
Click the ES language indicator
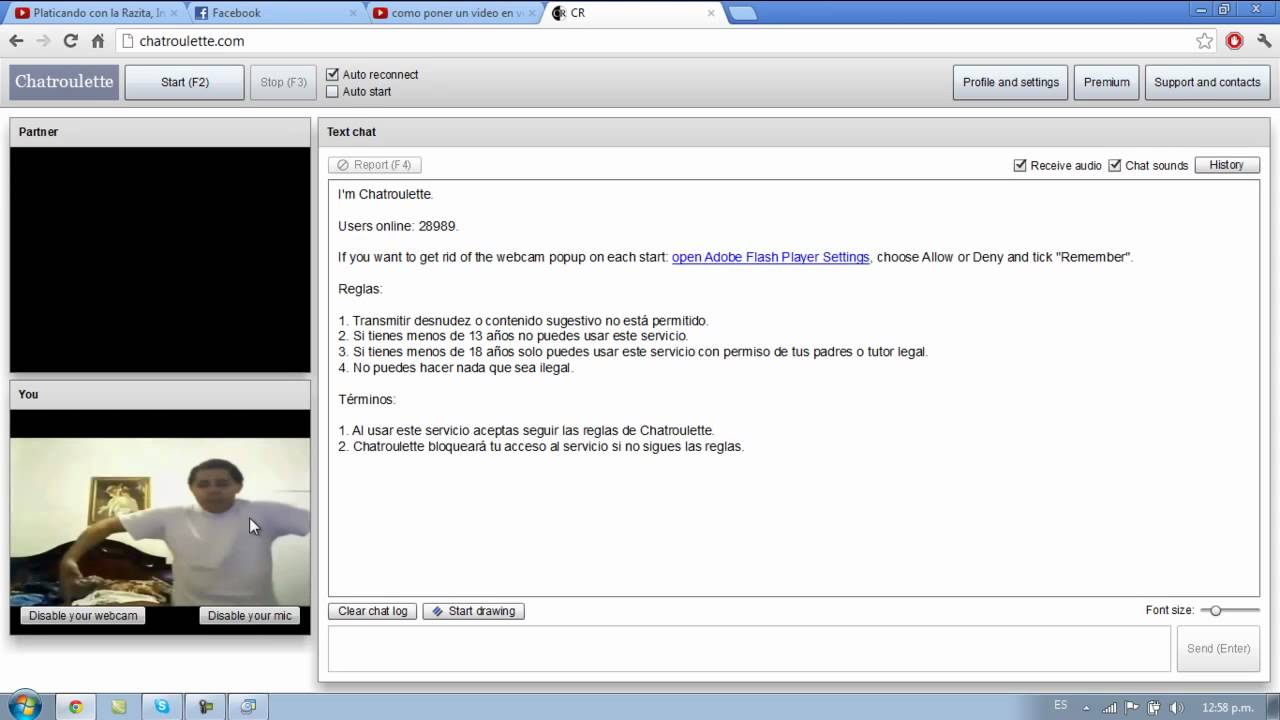1061,706
